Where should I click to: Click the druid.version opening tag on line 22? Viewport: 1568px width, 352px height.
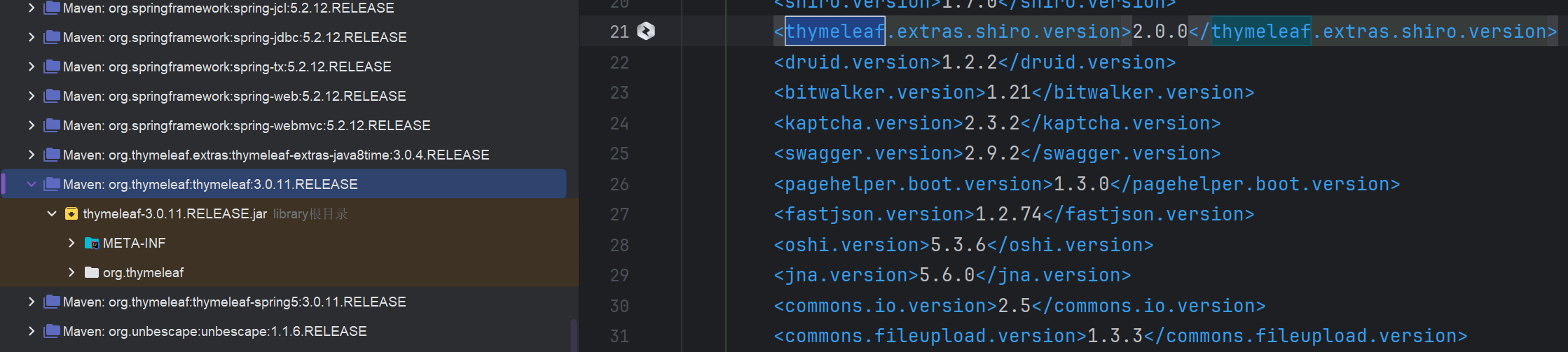[857, 62]
